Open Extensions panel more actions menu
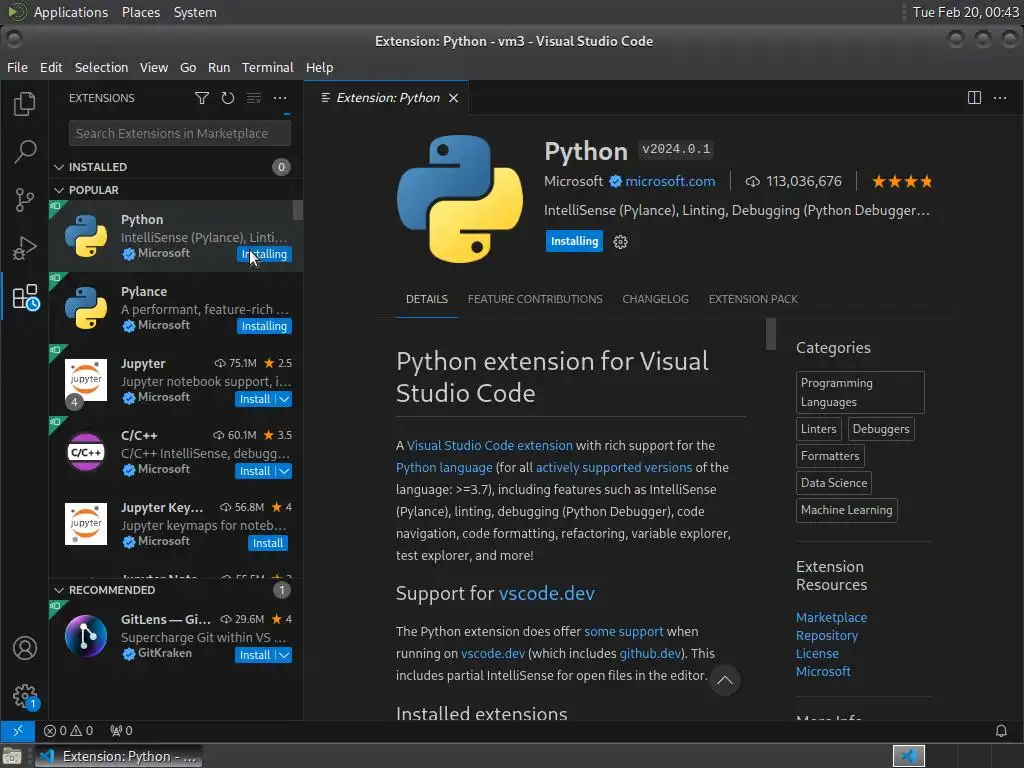The height and width of the screenshot is (768, 1024). 280,98
